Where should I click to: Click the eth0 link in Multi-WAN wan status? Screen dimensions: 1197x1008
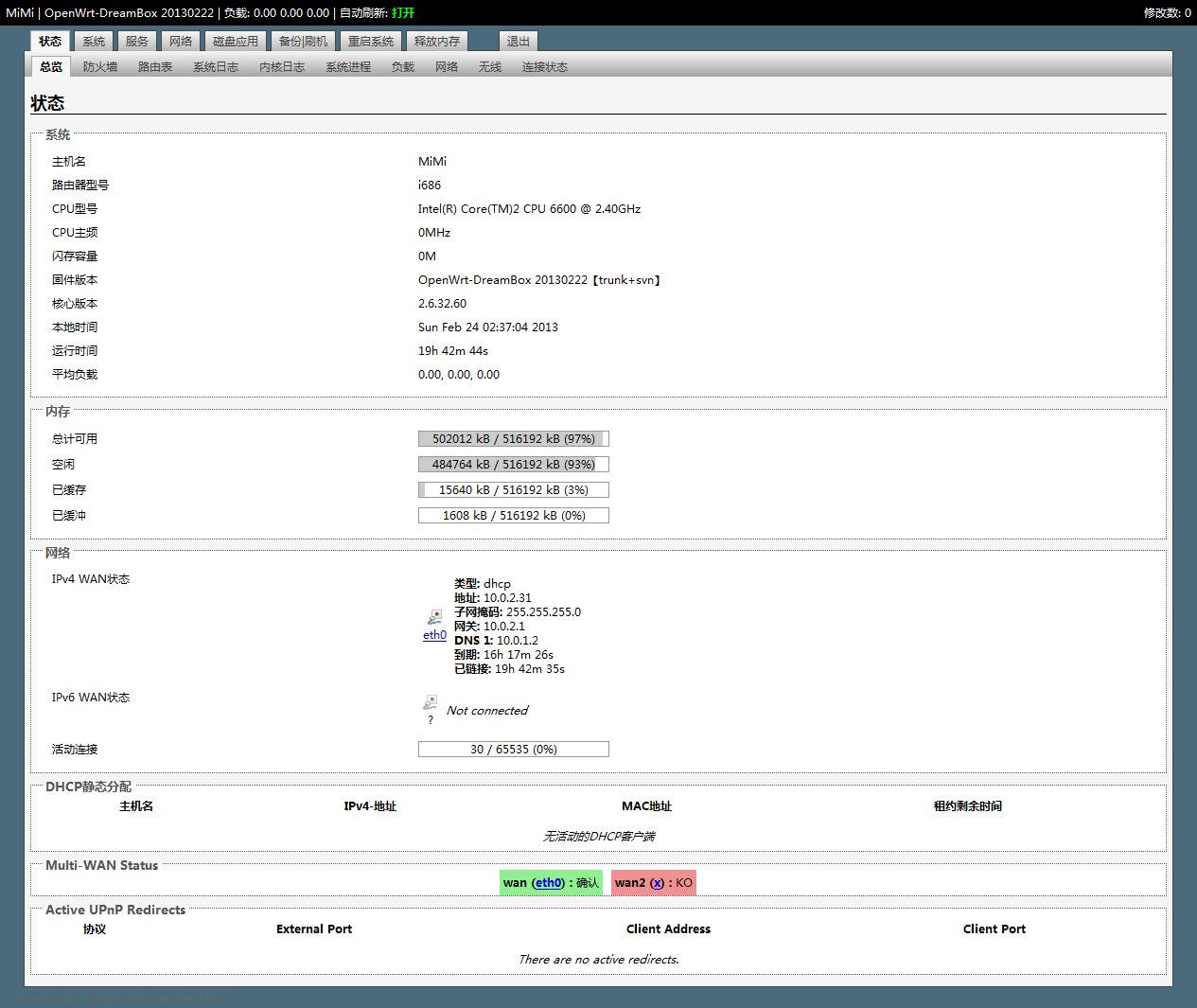click(548, 883)
